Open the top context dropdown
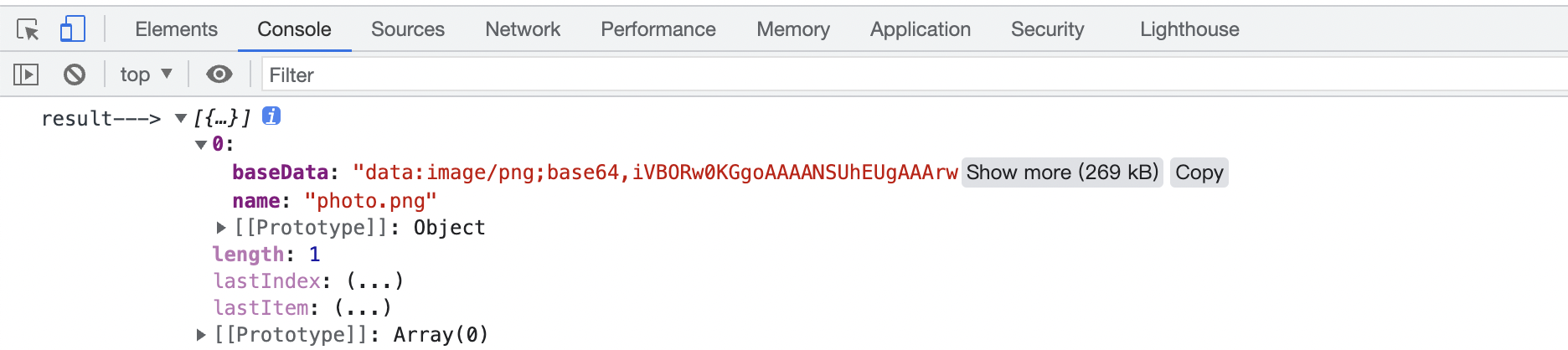The height and width of the screenshot is (350, 1568). click(x=146, y=75)
